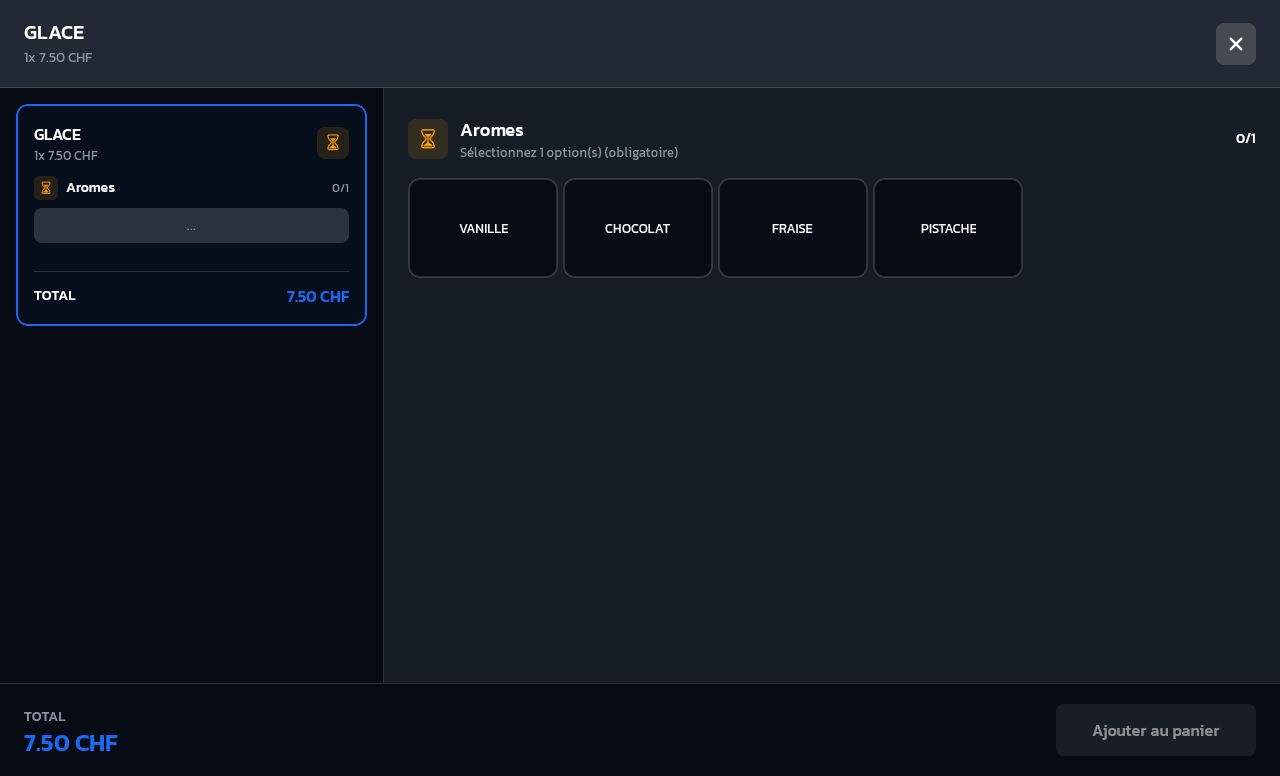Click the small hourglass icon beside Aromes in the card
1280x776 pixels.
click(46, 188)
